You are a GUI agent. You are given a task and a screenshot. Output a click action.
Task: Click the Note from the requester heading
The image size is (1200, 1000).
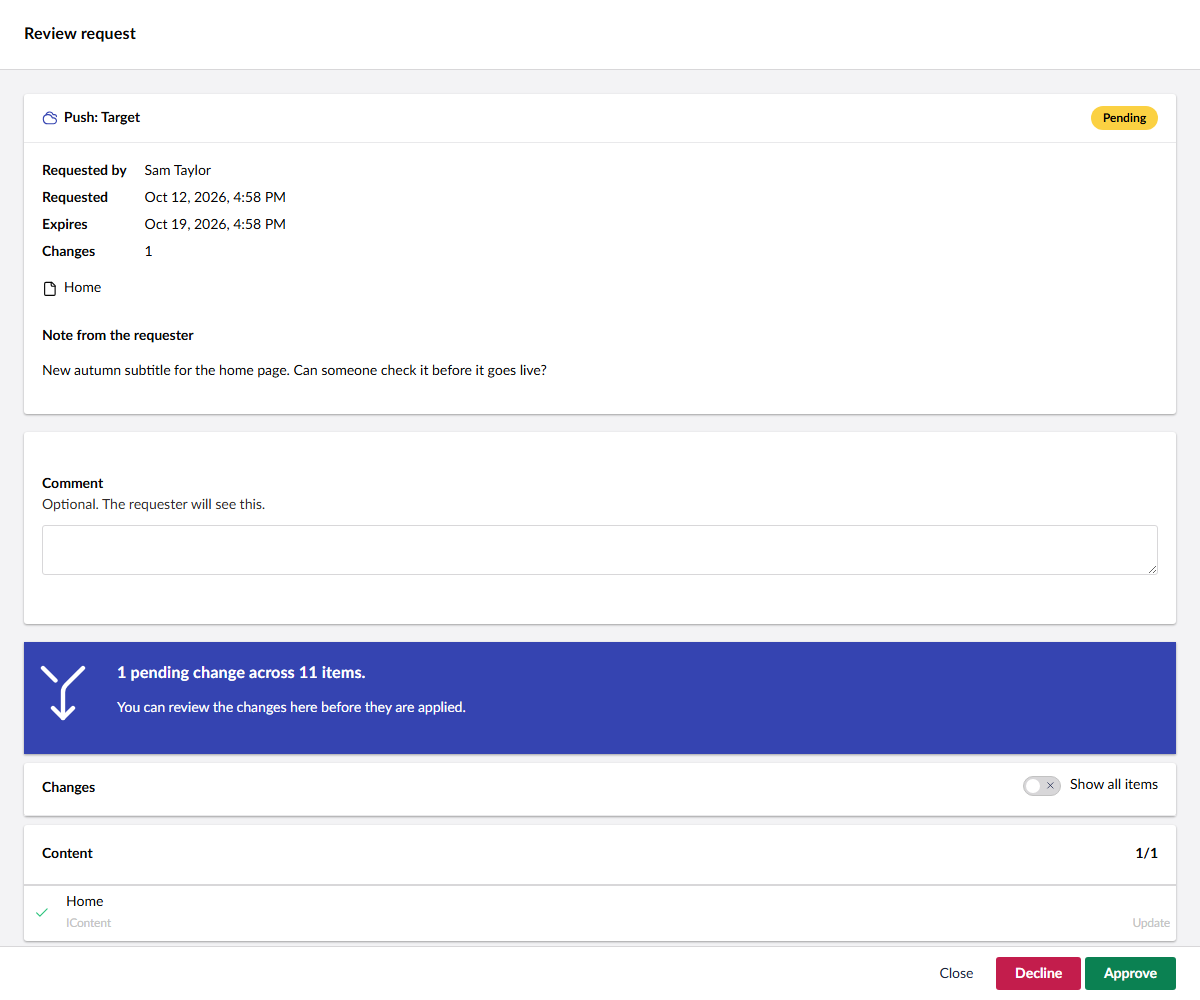click(x=118, y=335)
